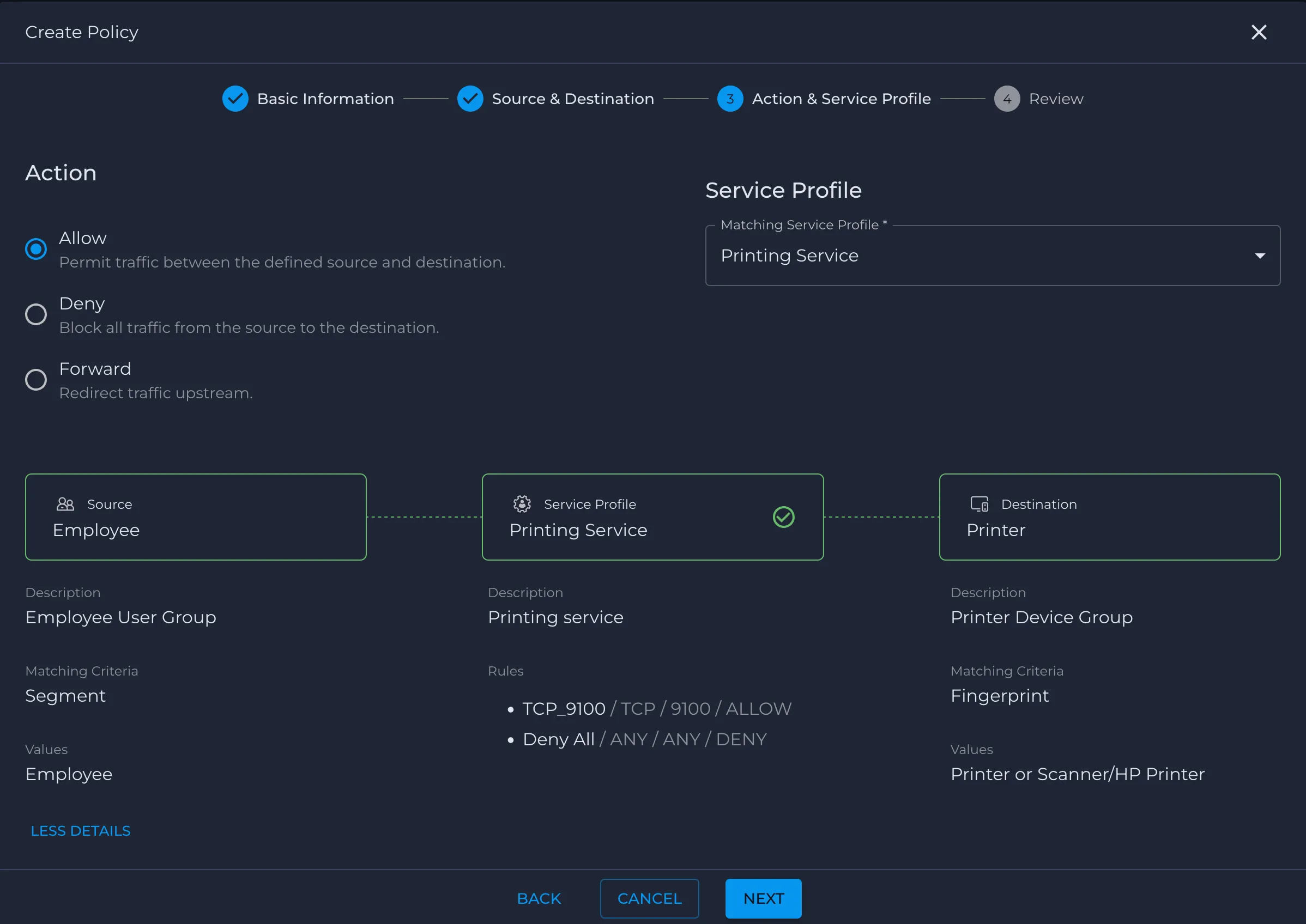Click 'Printing service' description text
Viewport: 1306px width, 924px height.
click(x=555, y=617)
